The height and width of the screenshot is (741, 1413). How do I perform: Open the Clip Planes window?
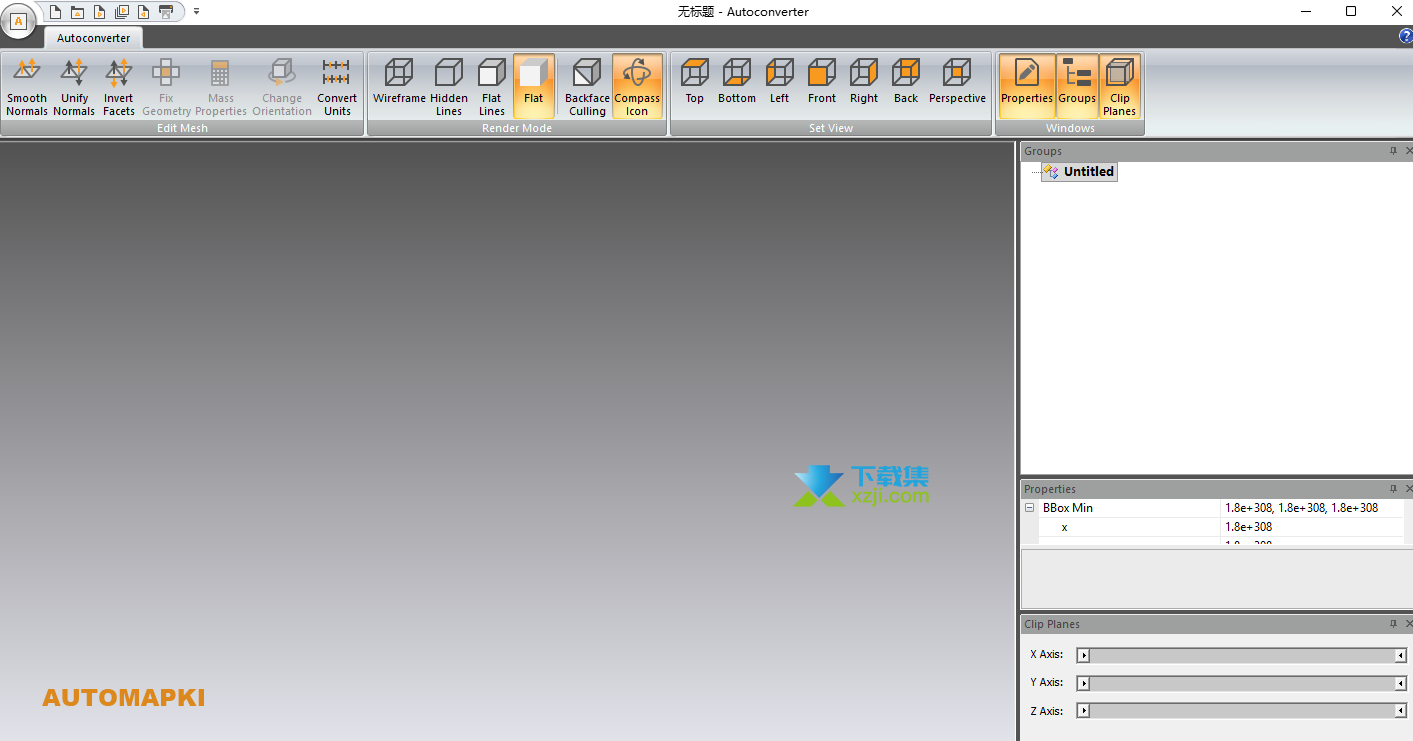[x=1119, y=85]
